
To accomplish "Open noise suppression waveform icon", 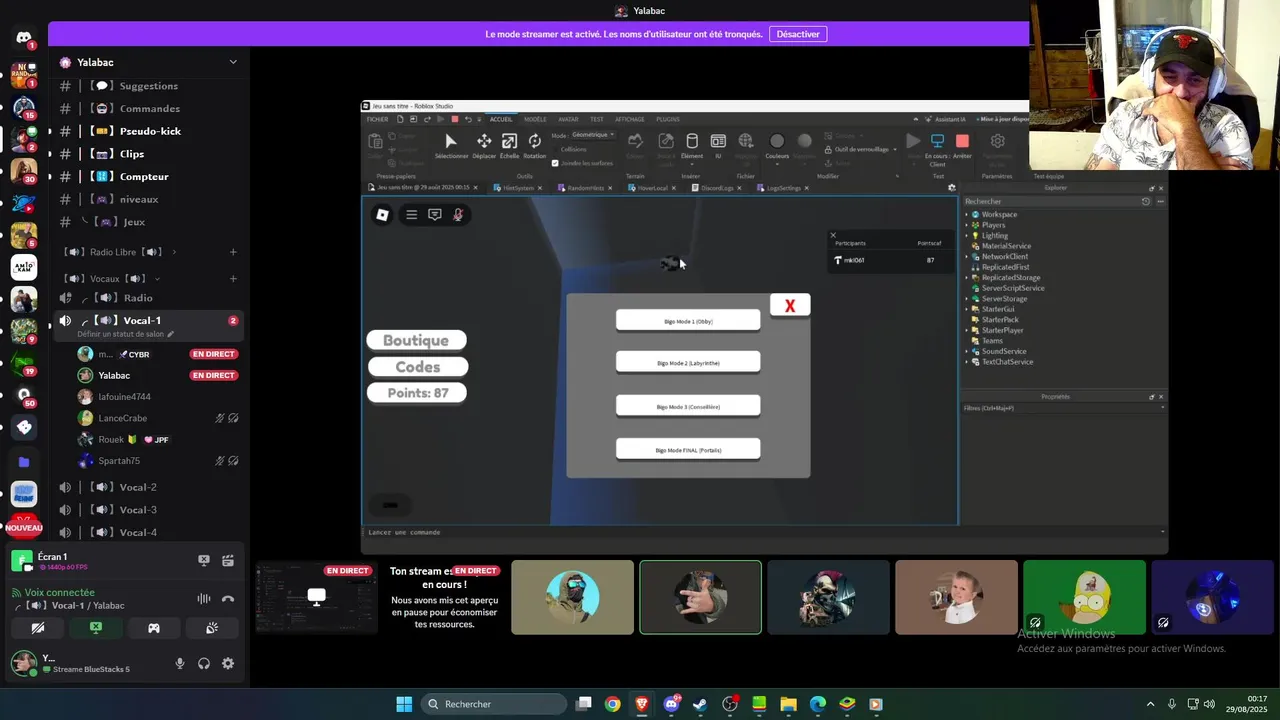I will click(x=204, y=599).
